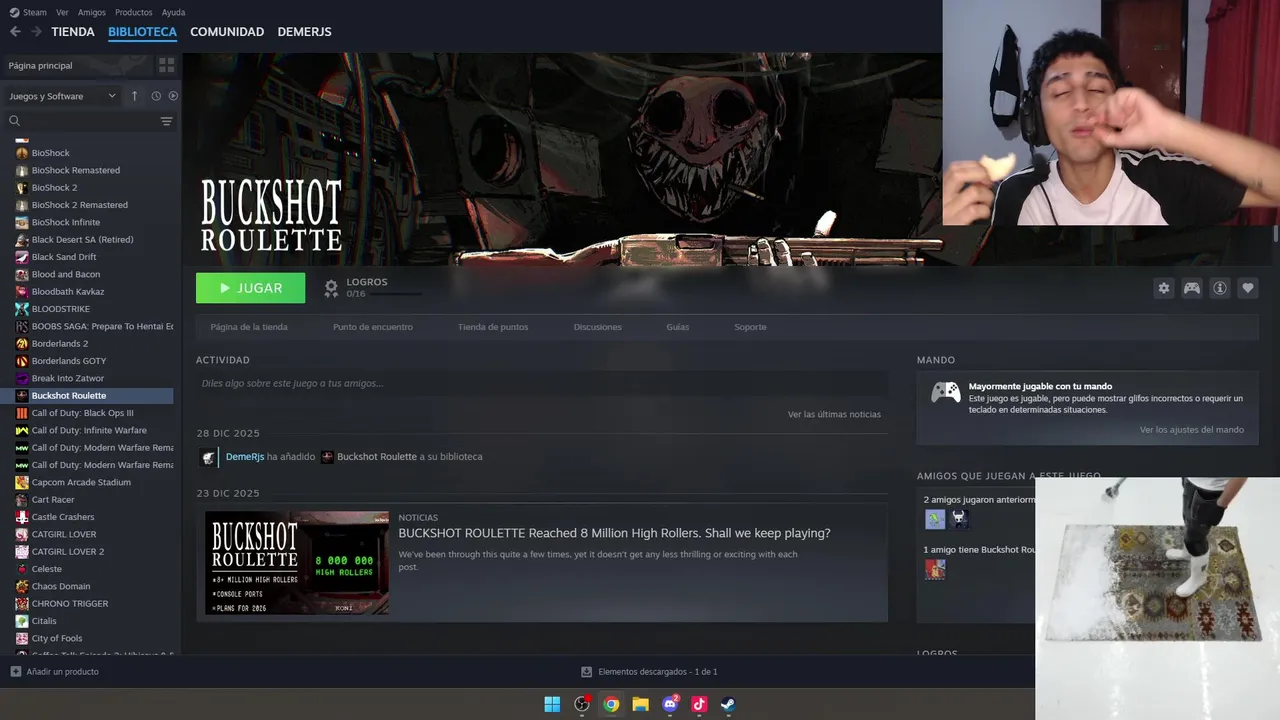
Task: Open DEMERJS profile tab
Action: (304, 32)
